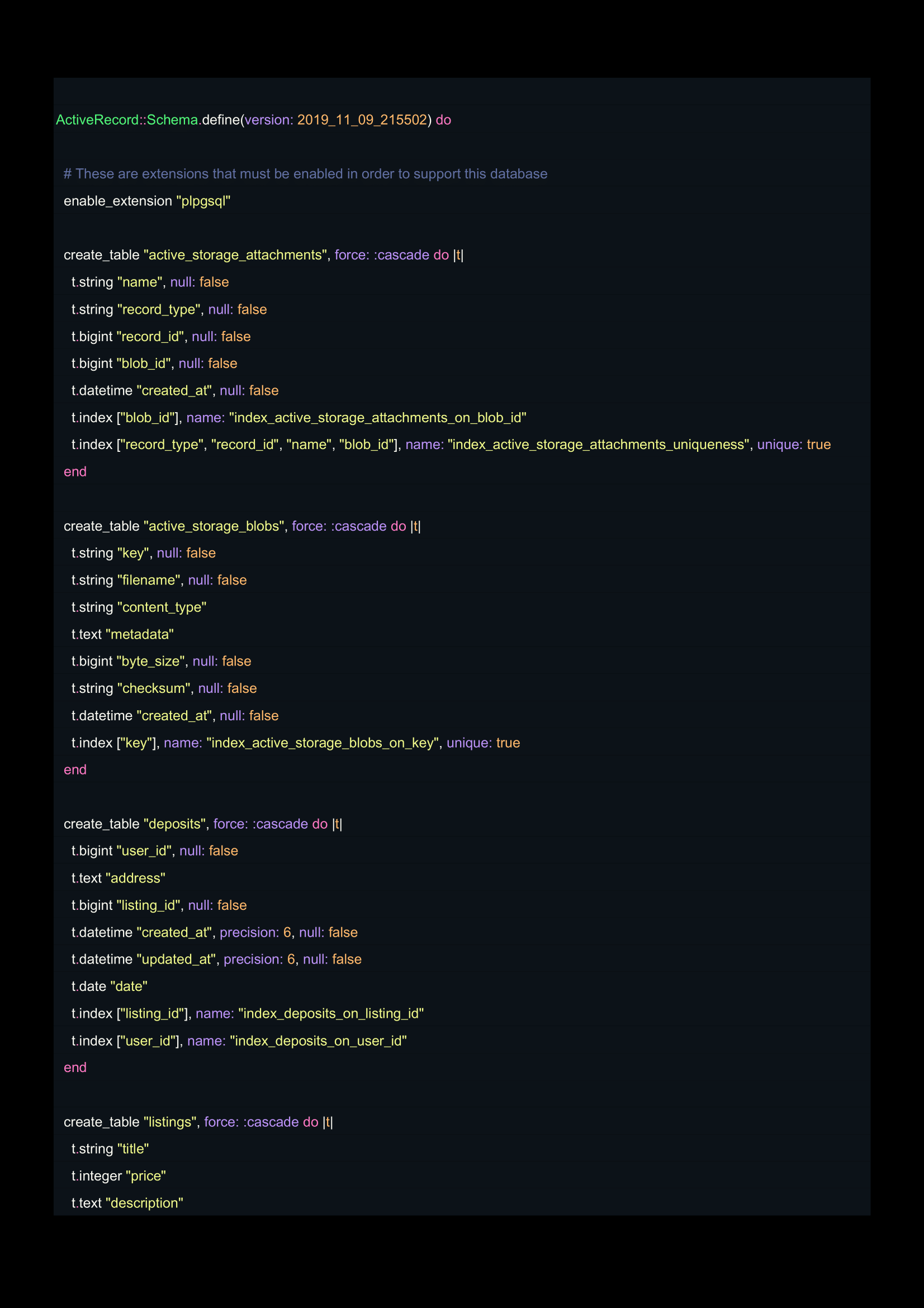Click create_table "active_storage_blobs" line
Image resolution: width=924 pixels, height=1308 pixels.
click(242, 526)
